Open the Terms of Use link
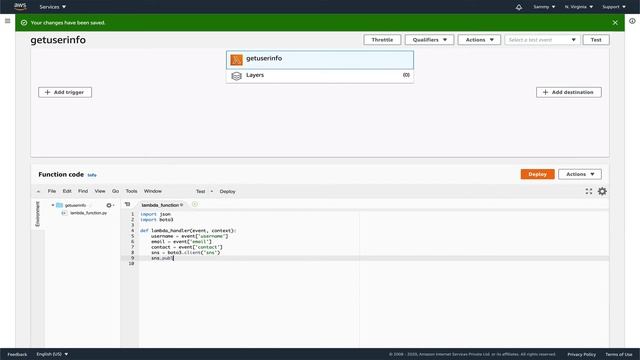The height and width of the screenshot is (360, 640). (x=619, y=354)
